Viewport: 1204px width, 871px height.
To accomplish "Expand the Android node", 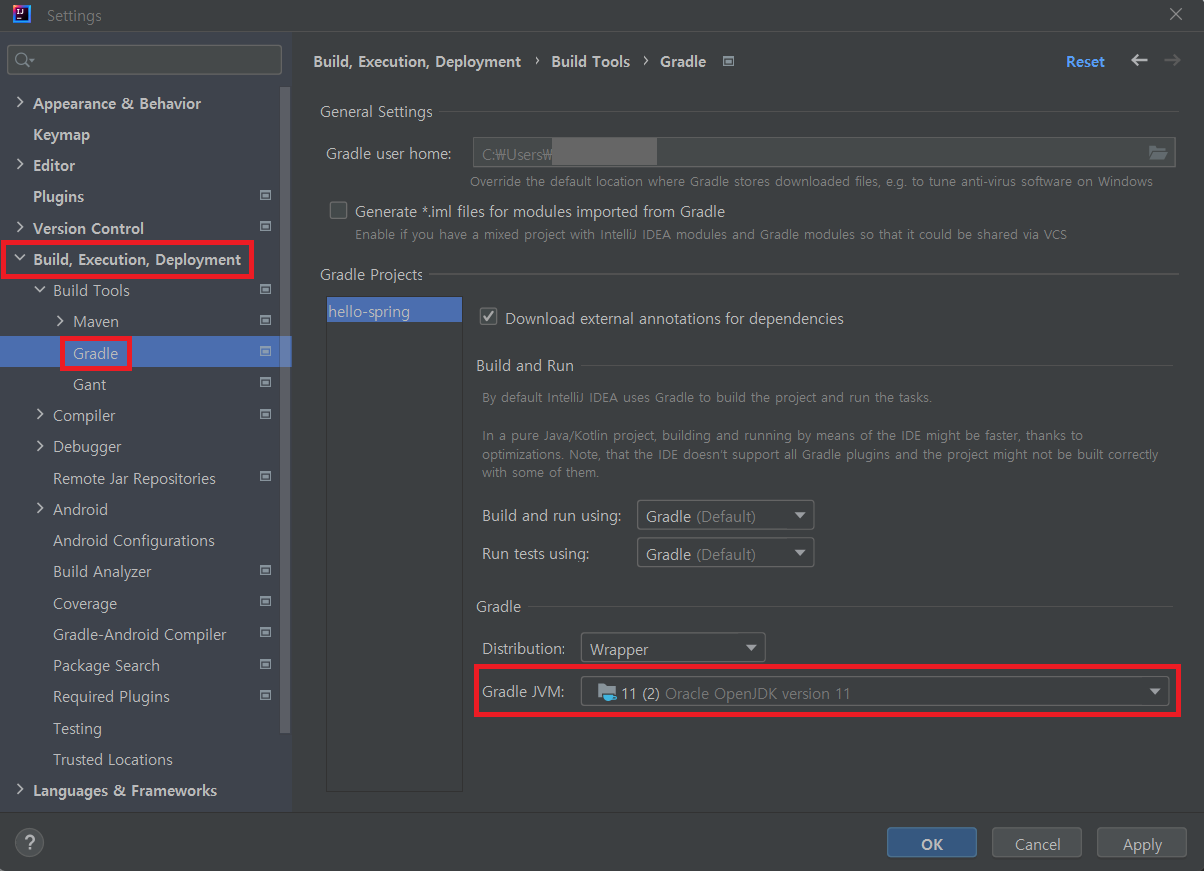I will pyautogui.click(x=40, y=508).
